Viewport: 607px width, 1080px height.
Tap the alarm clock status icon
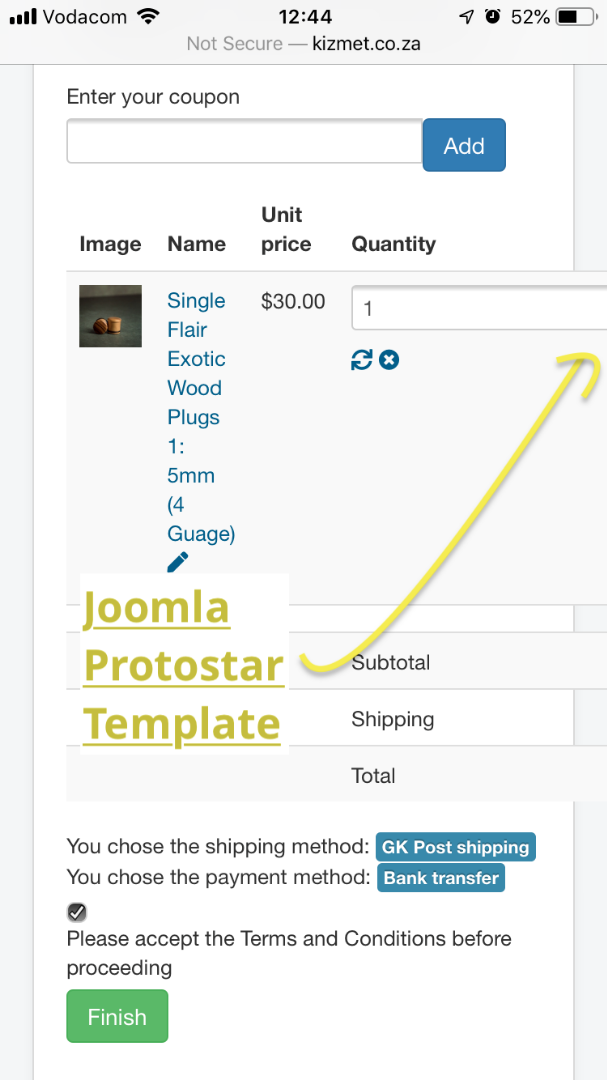[492, 17]
